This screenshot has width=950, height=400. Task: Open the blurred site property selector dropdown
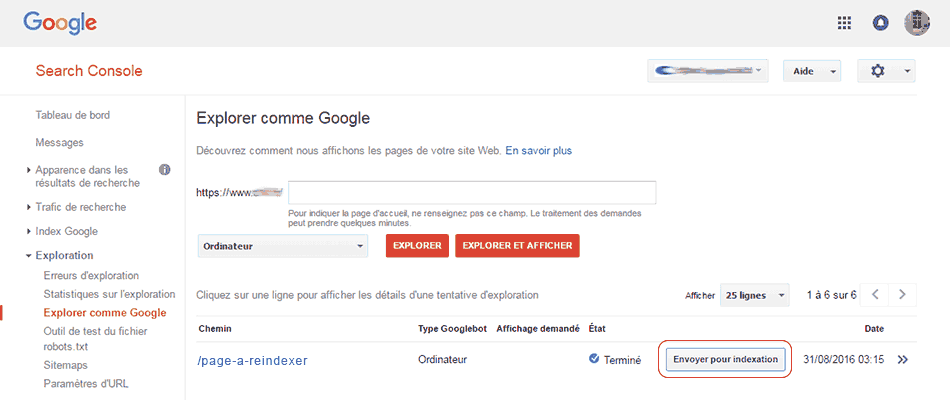pyautogui.click(x=708, y=71)
